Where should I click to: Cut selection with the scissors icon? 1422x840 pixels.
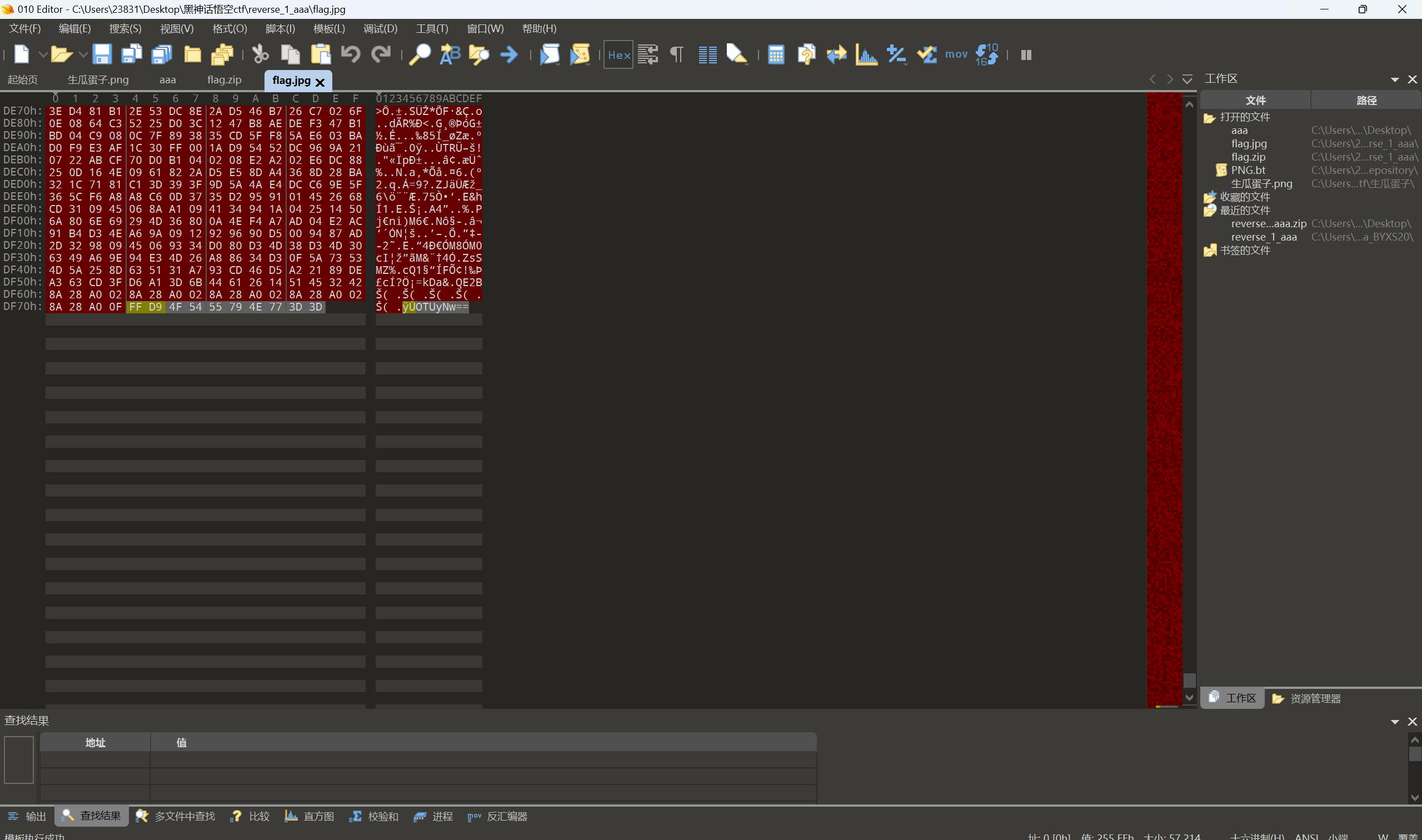pos(261,54)
